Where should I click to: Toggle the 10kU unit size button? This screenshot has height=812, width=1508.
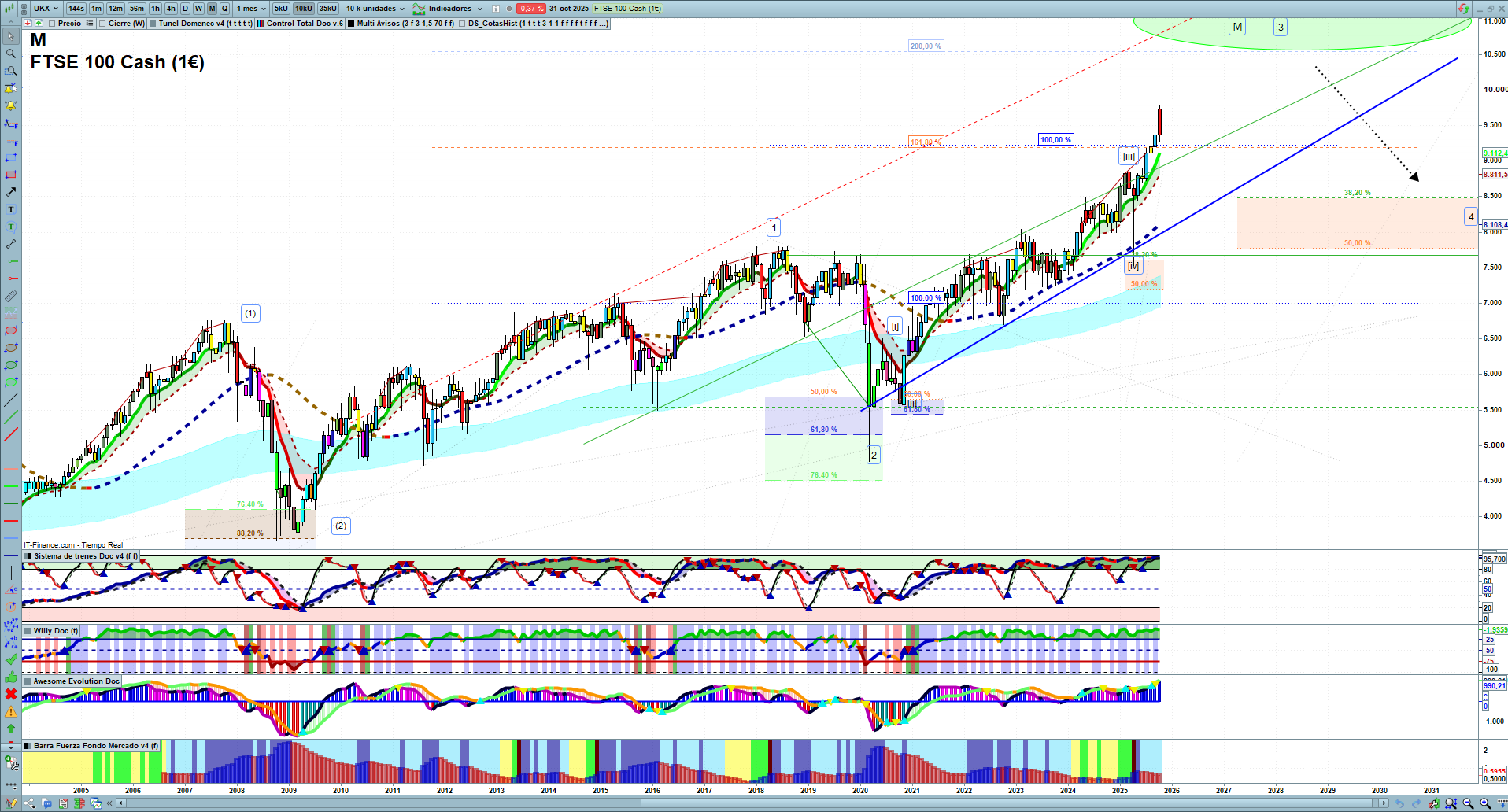(304, 9)
